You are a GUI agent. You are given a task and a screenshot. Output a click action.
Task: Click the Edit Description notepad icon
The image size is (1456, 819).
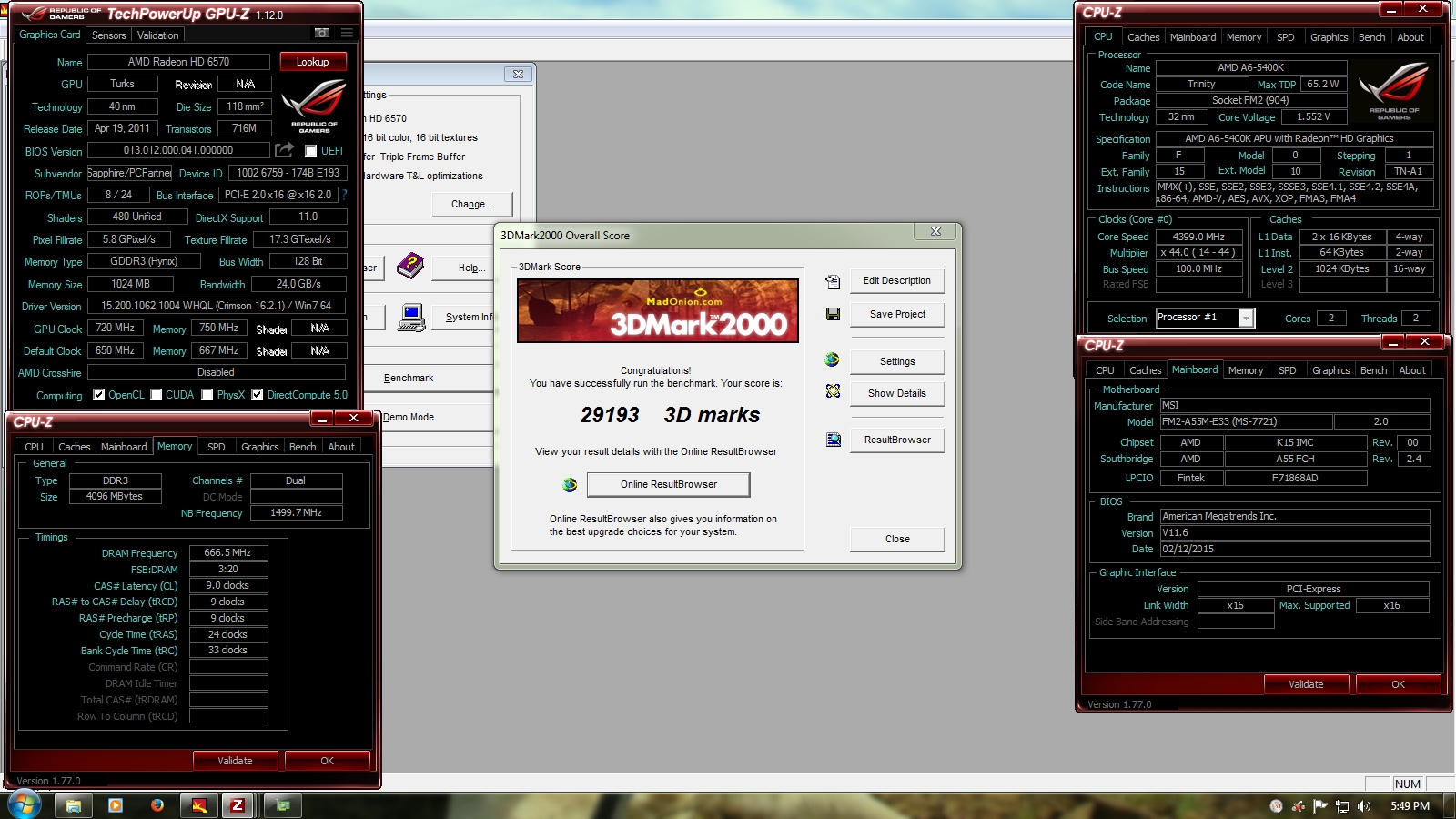(833, 281)
